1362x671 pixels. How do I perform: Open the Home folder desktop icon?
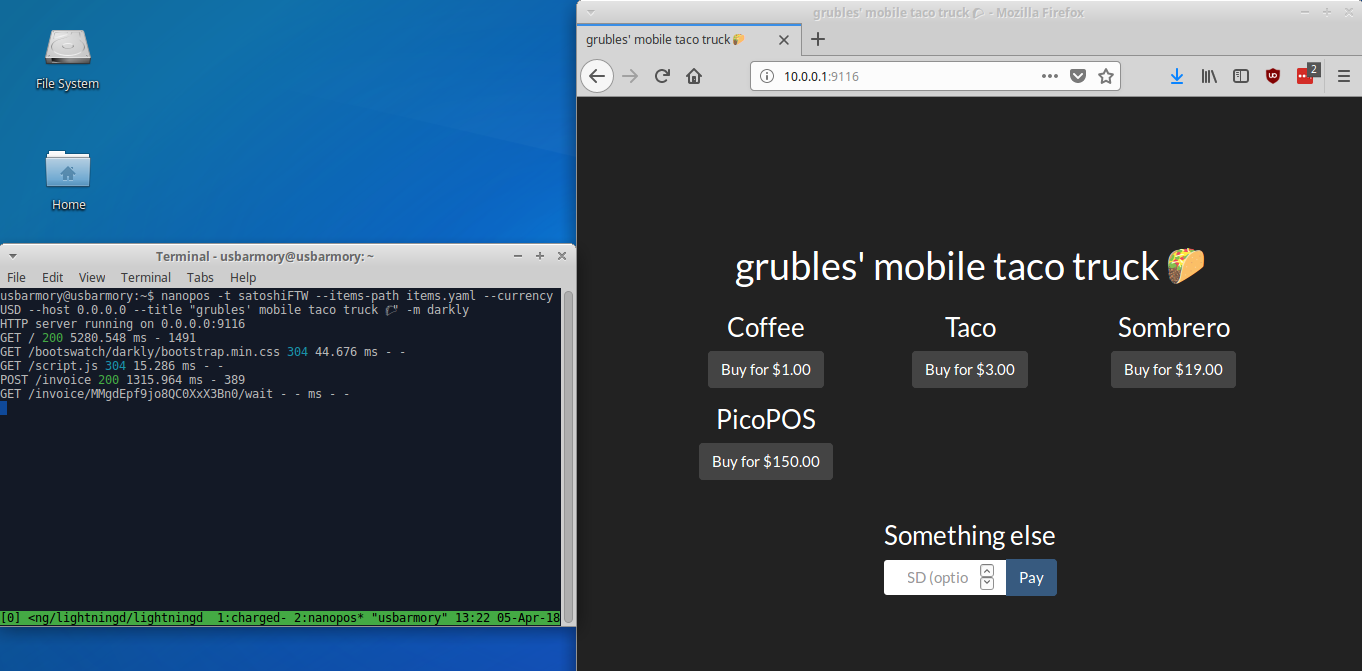tap(68, 180)
